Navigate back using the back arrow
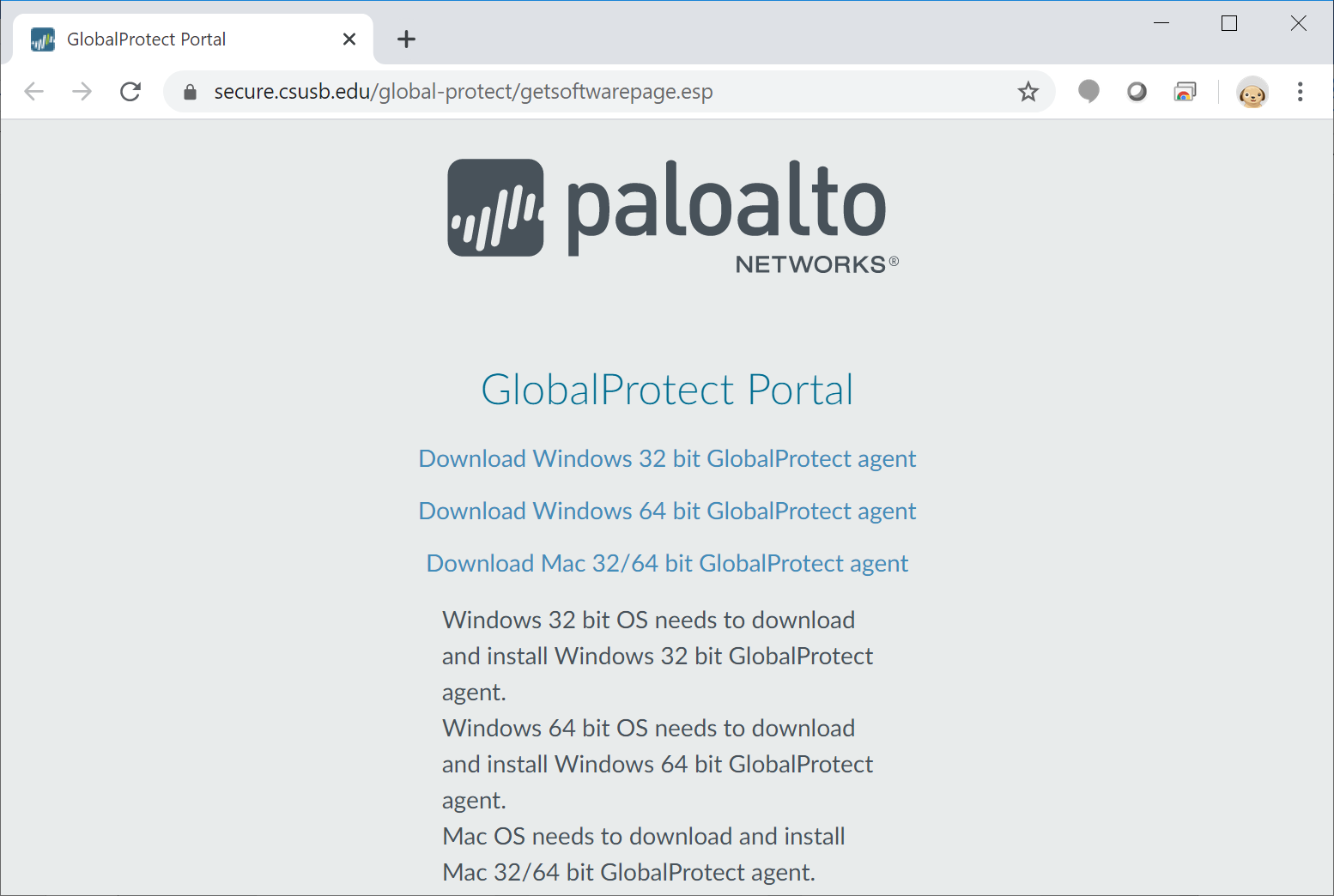 (x=34, y=91)
